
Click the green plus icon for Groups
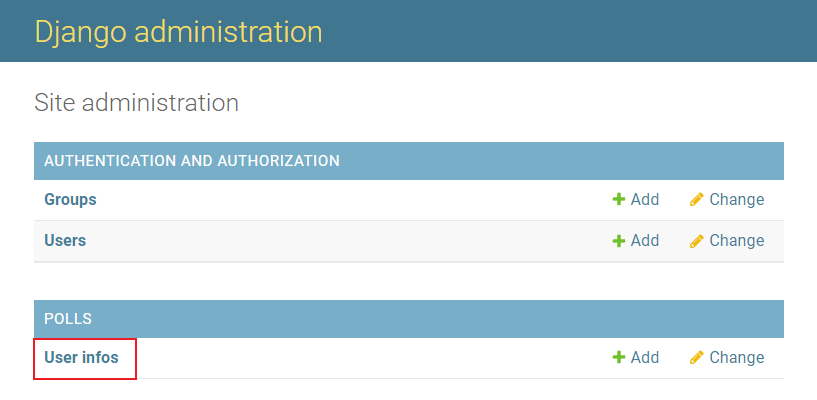[618, 199]
